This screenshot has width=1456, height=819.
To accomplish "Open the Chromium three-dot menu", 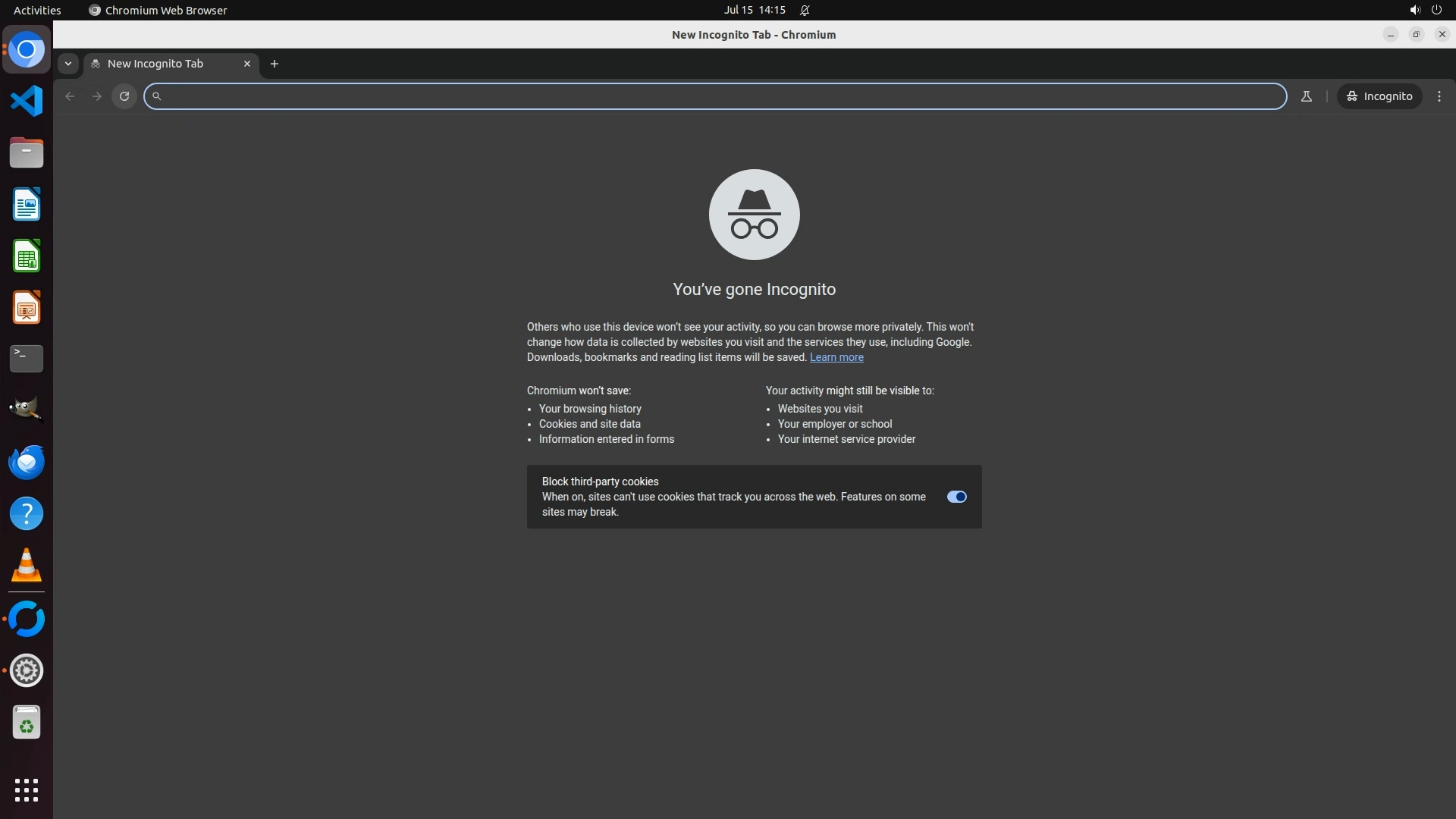I will (x=1439, y=96).
